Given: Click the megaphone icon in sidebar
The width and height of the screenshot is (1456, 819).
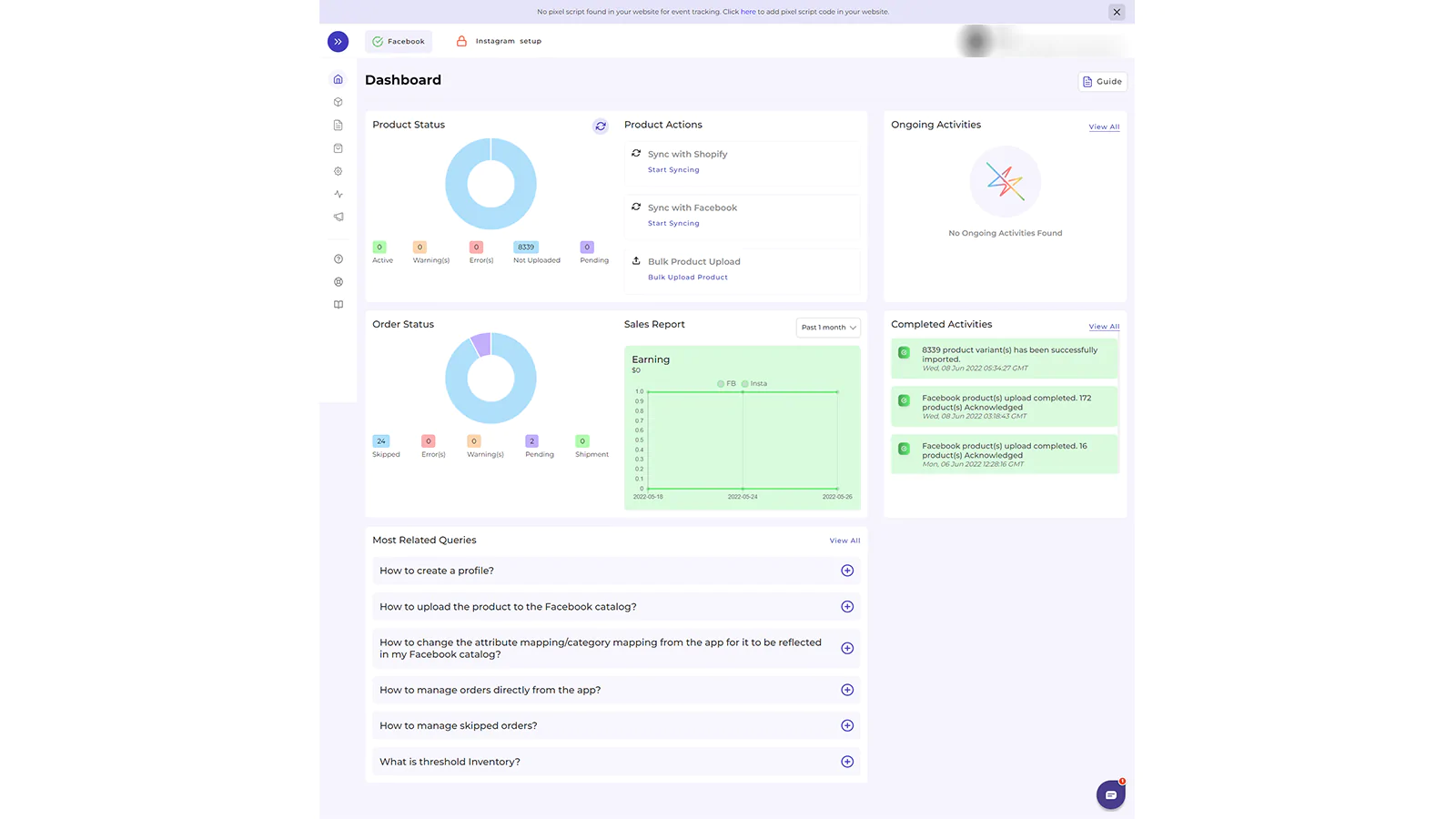Looking at the screenshot, I should [x=339, y=217].
